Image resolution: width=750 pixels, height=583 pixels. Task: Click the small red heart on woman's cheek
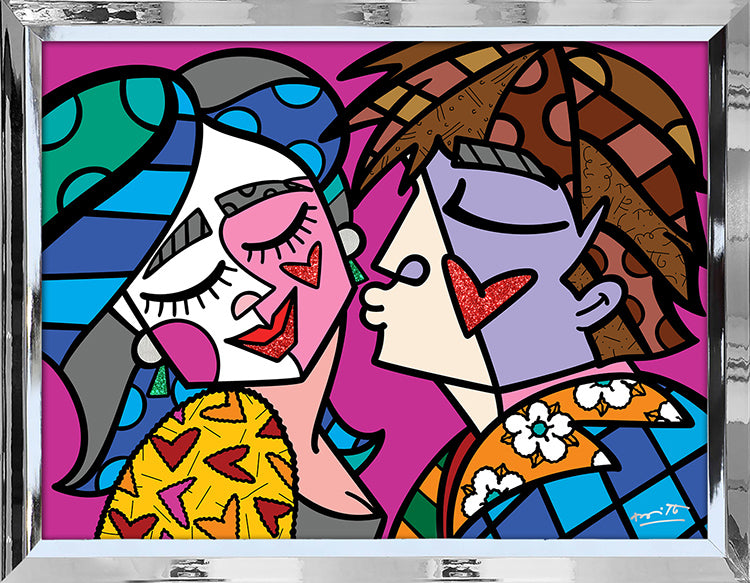coord(304,265)
